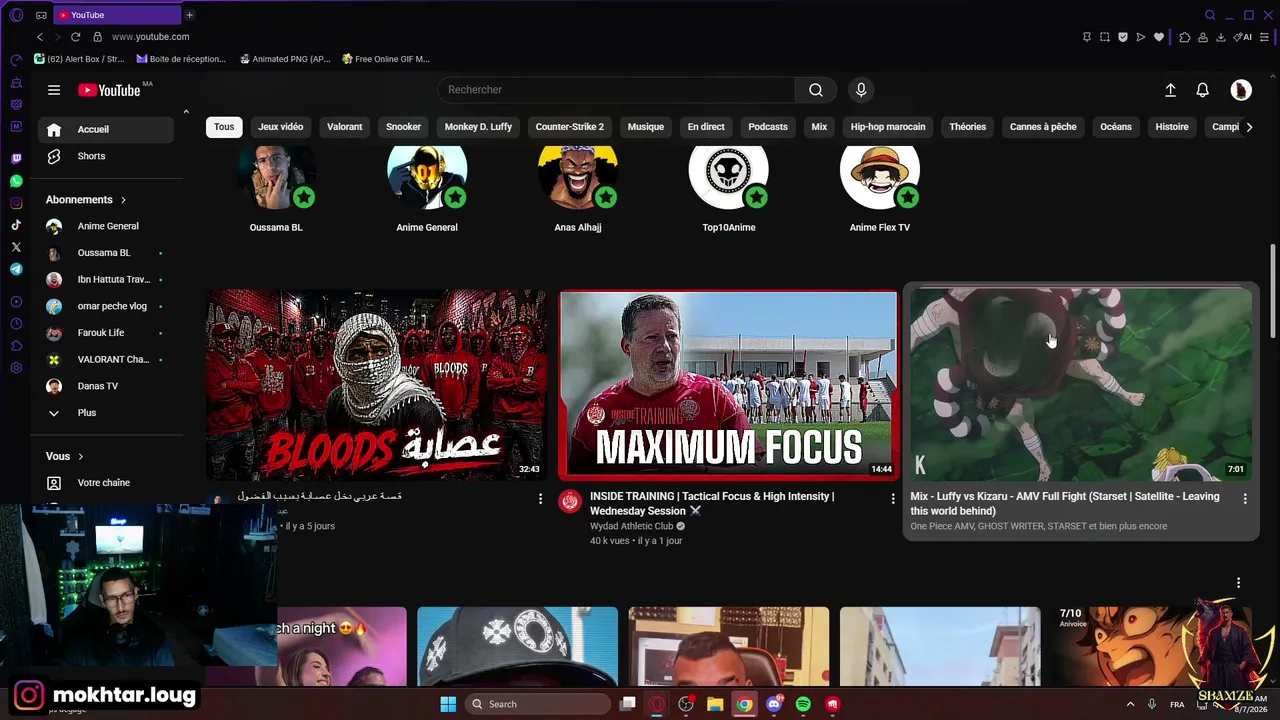Open the account avatar menu
1280x720 pixels.
pyautogui.click(x=1241, y=90)
